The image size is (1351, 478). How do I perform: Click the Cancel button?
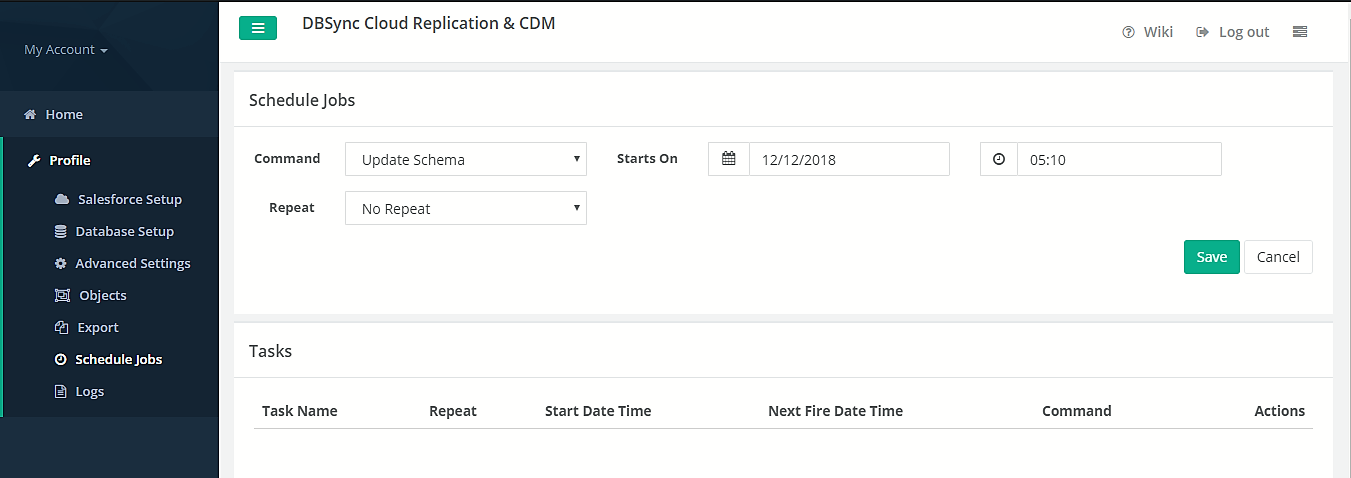click(1277, 257)
